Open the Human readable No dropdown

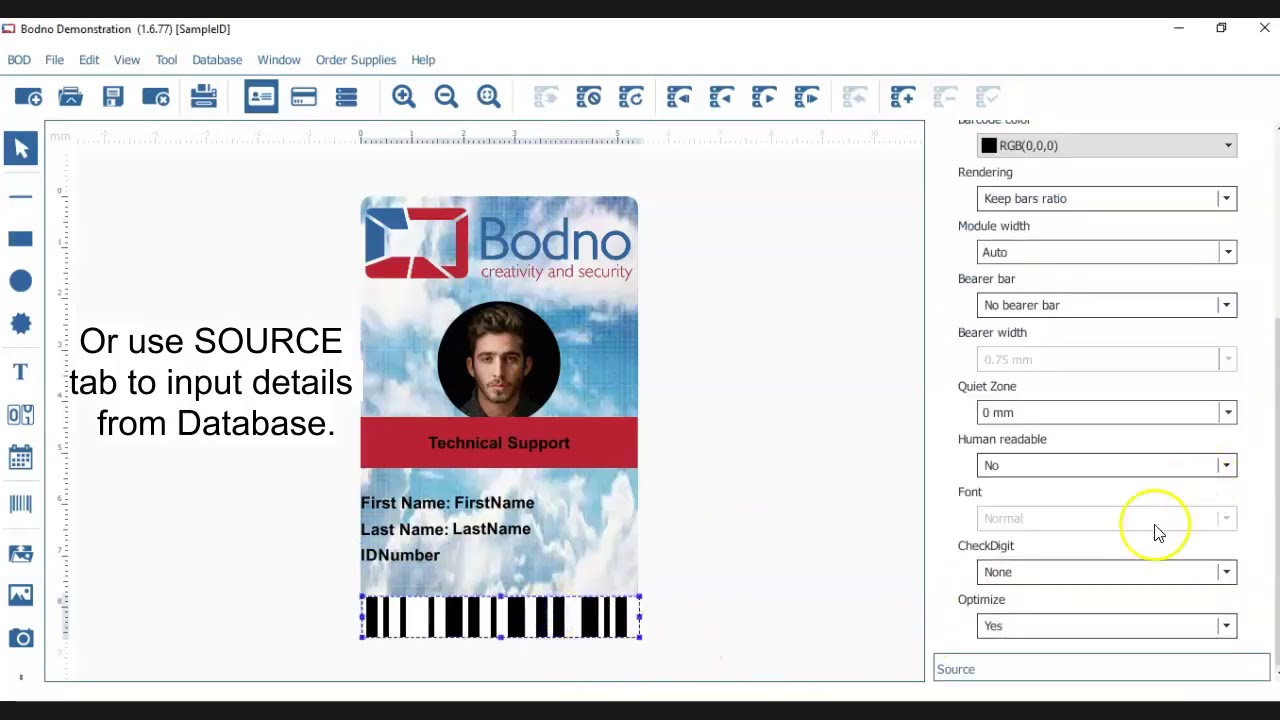(x=1107, y=466)
